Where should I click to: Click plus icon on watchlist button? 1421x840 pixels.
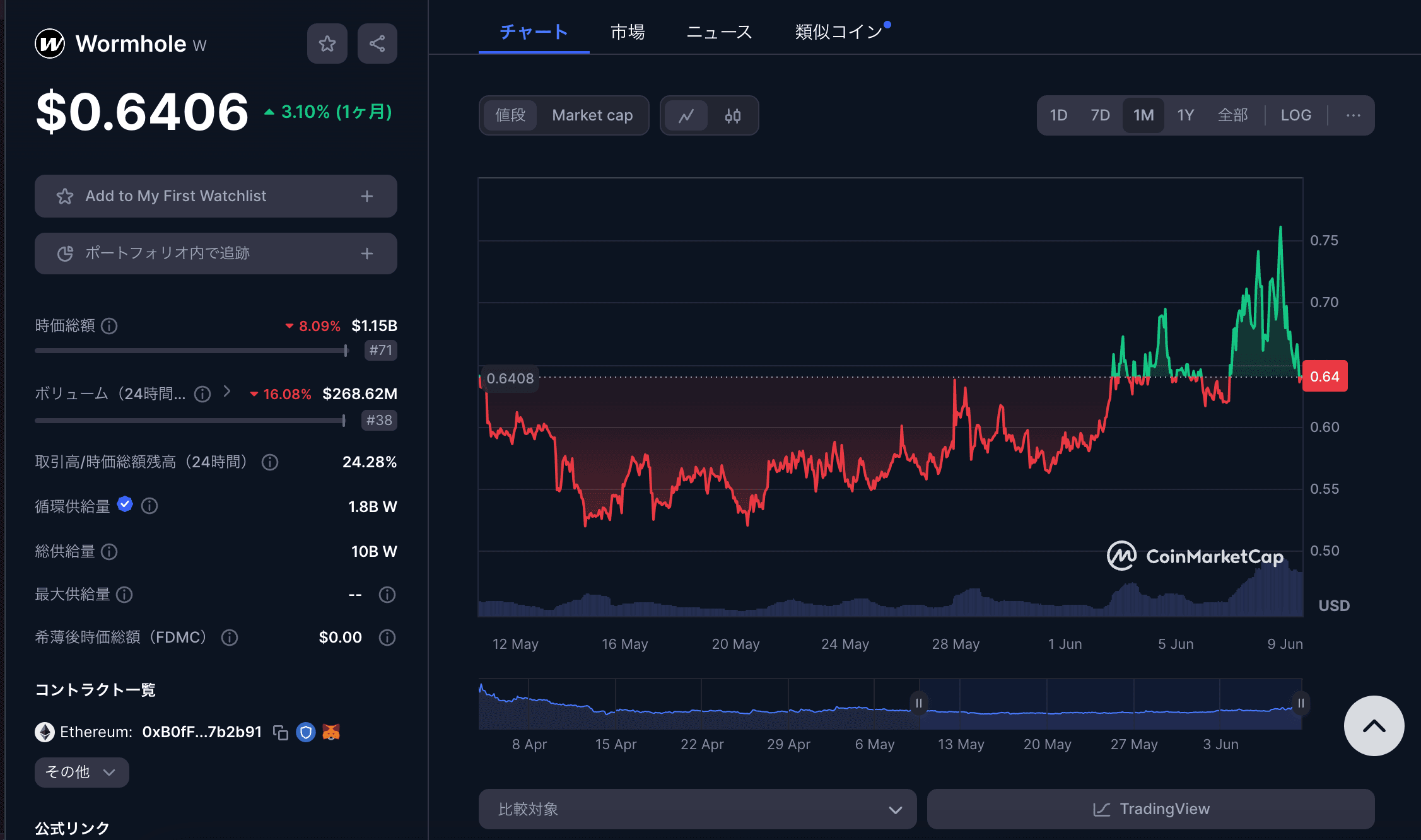click(x=367, y=196)
